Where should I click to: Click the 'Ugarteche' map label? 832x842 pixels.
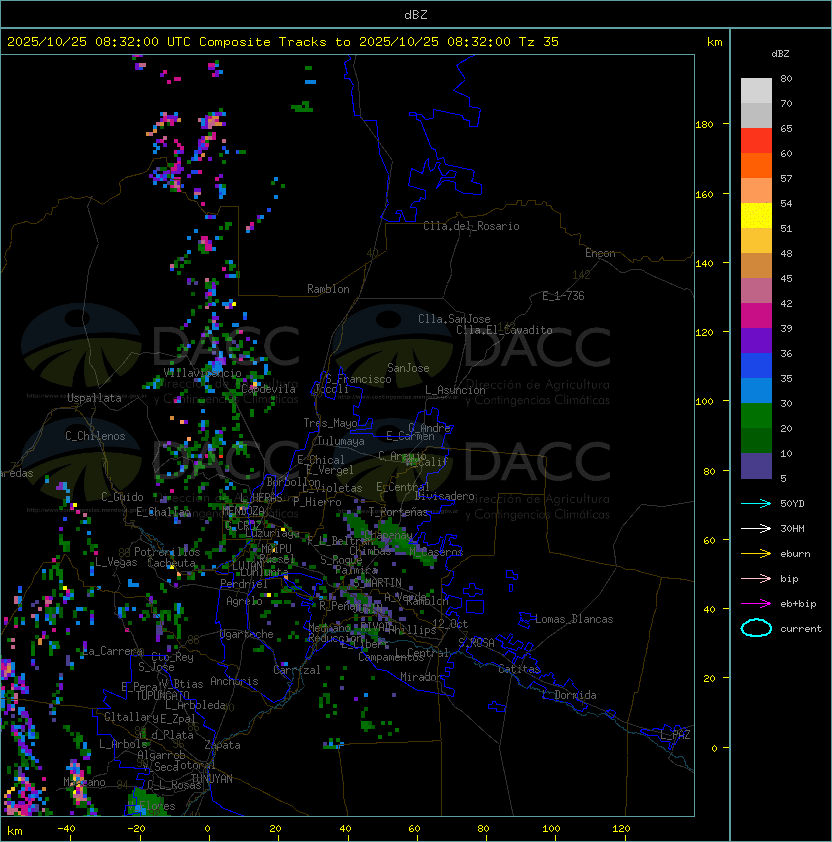tap(247, 635)
